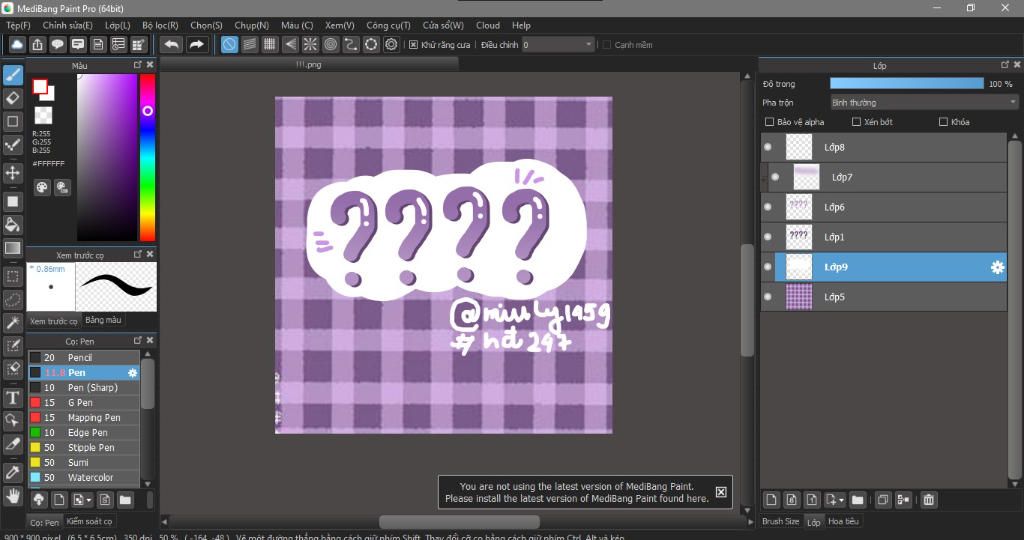
Task: Toggle visibility of Lớp5 layer
Action: click(768, 297)
